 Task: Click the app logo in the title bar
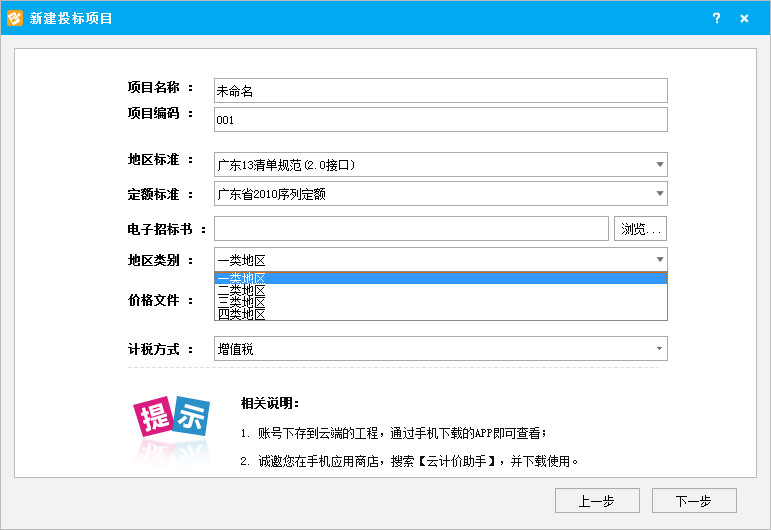(x=15, y=18)
